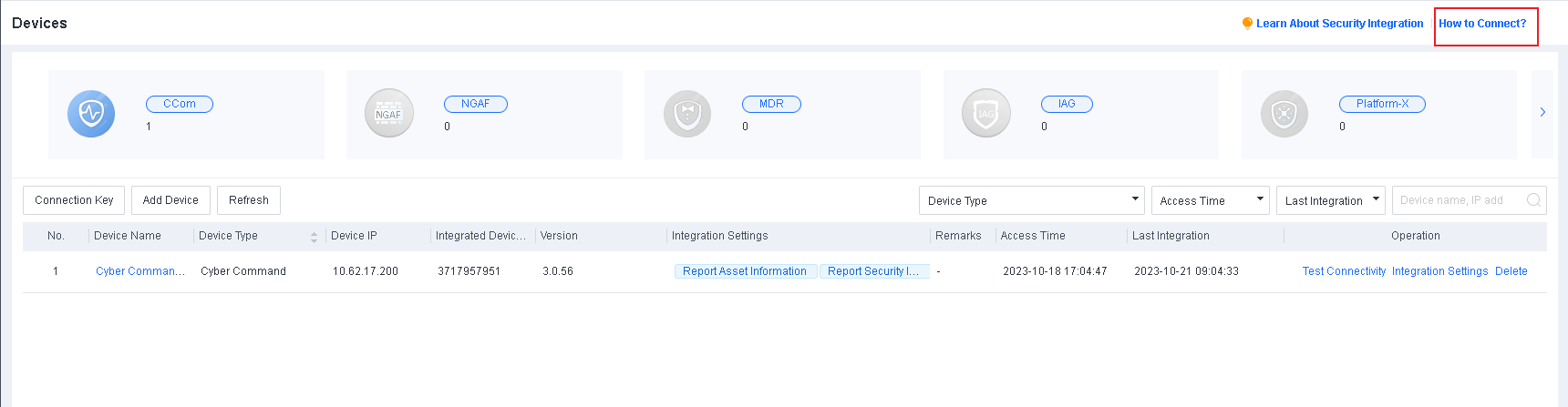Select the CCom device tab label
This screenshot has height=407, width=1568.
(180, 104)
